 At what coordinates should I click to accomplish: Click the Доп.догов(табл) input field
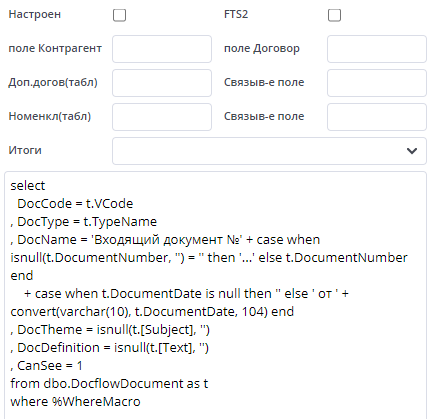[x=162, y=83]
